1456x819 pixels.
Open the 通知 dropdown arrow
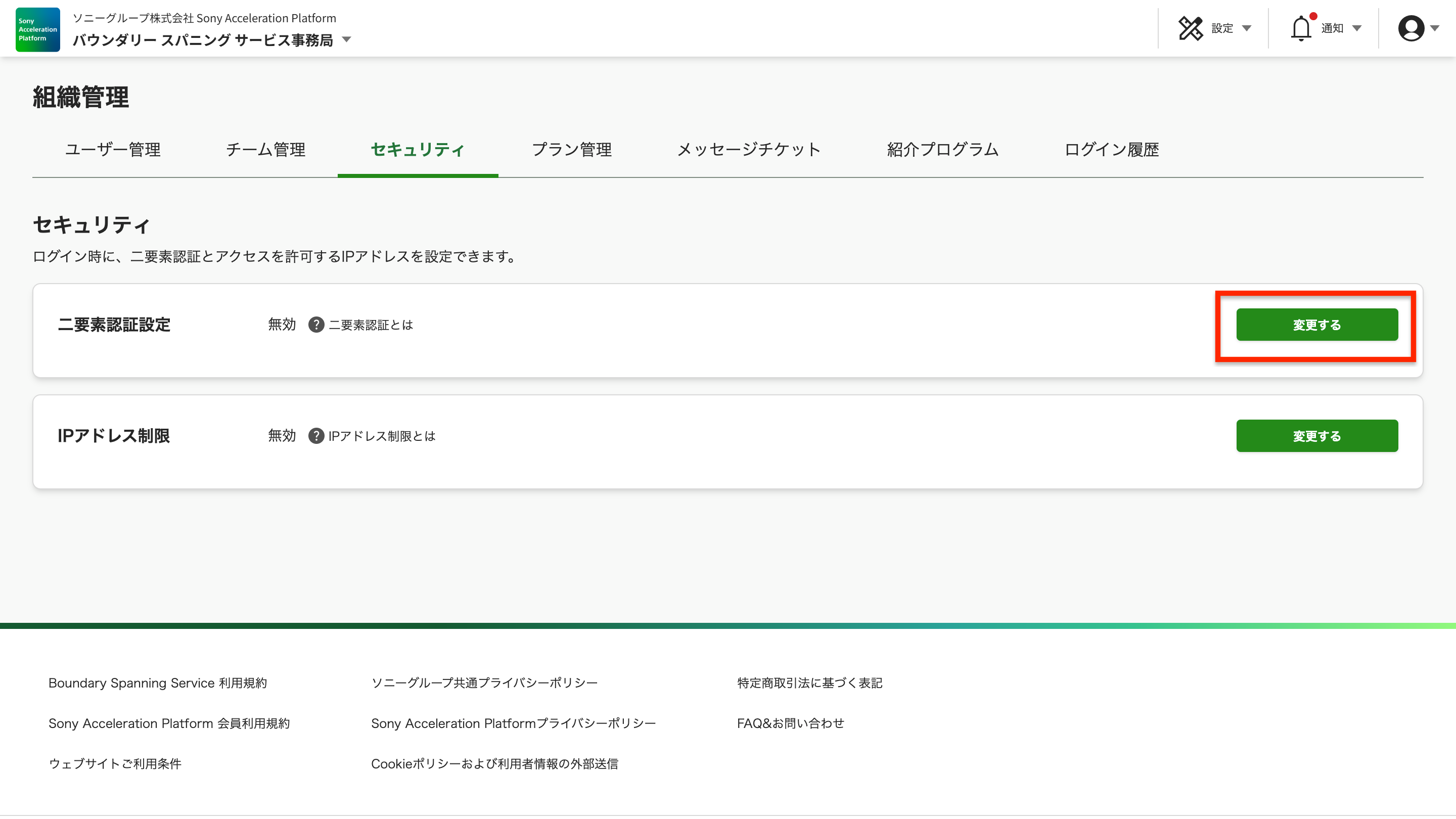tap(1356, 28)
